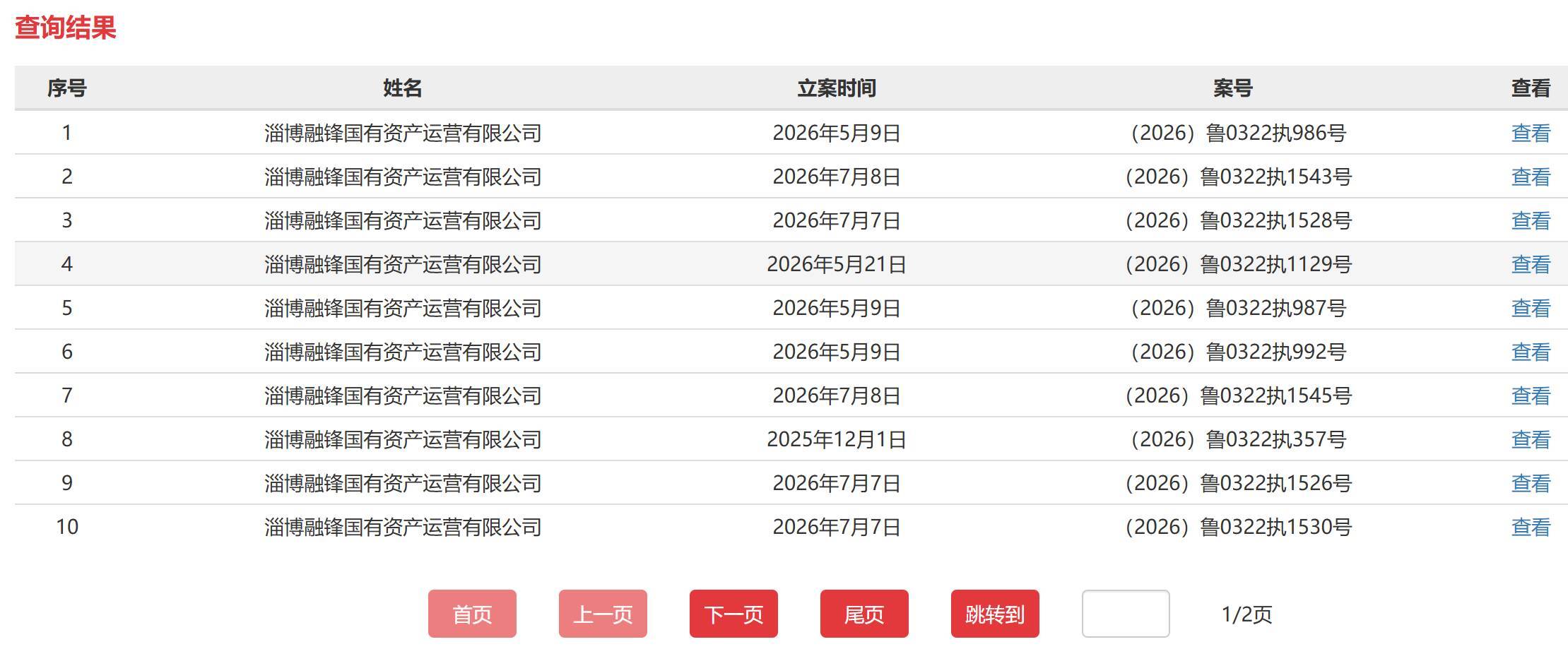Select case number (2026)鲁0322执1530号
The image size is (1568, 649).
(1238, 527)
